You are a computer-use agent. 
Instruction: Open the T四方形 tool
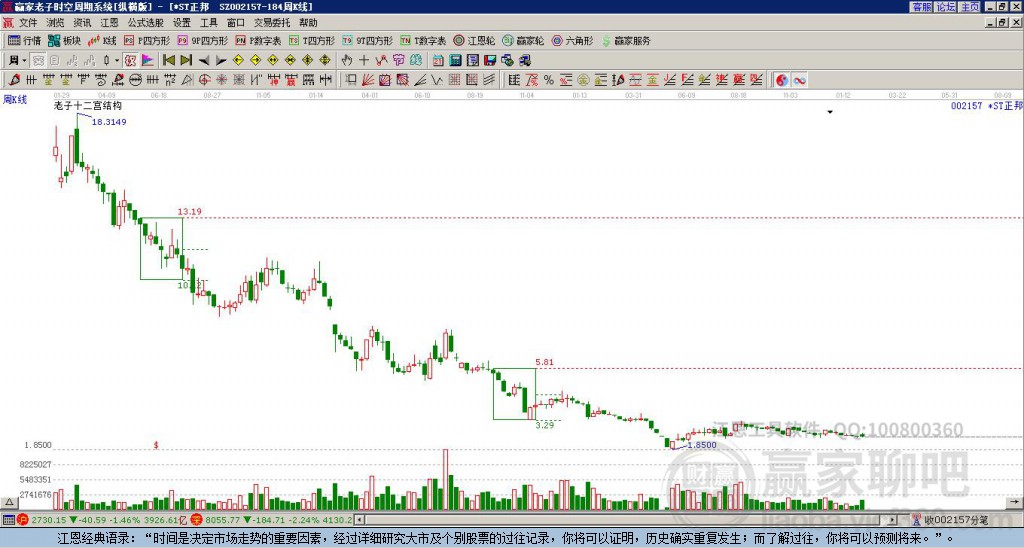point(312,40)
